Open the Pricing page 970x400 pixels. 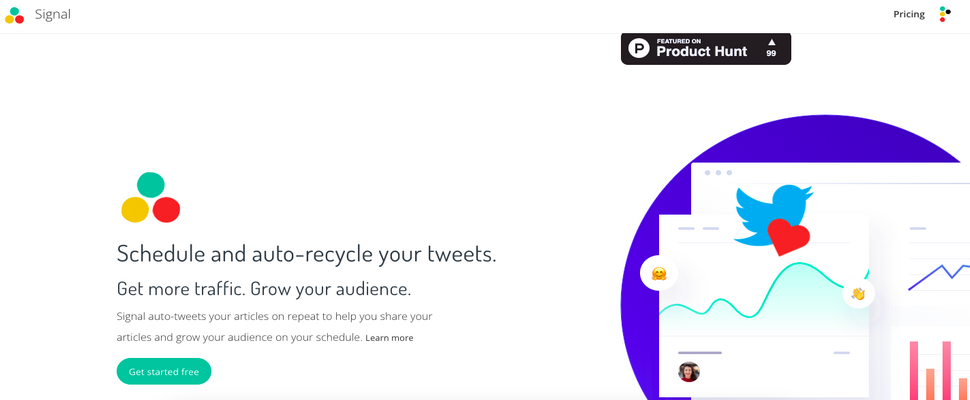[909, 14]
